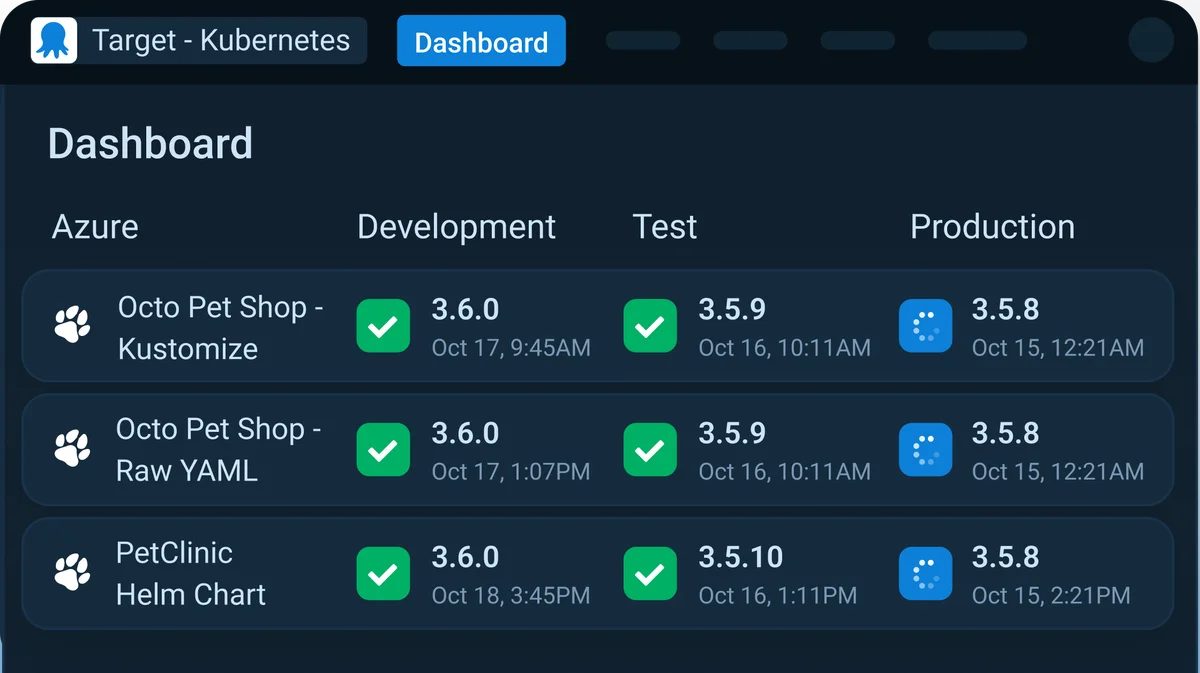Screen dimensions: 1200x673
Task: Switch to the Dashboard tab
Action: 481,41
